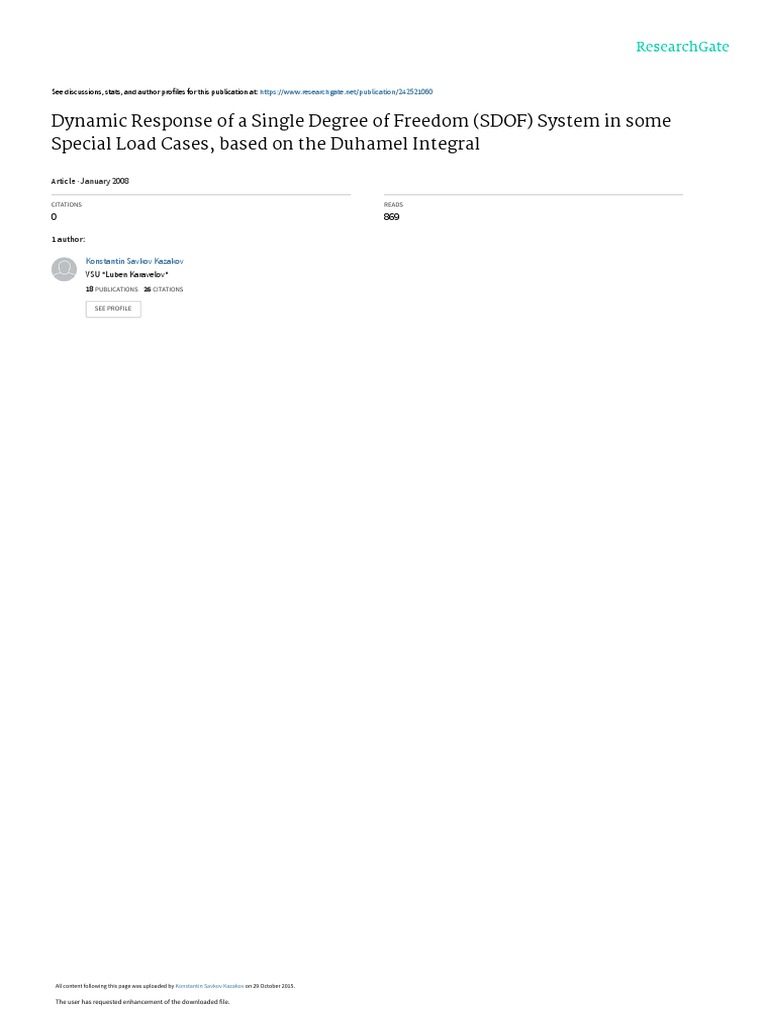This screenshot has width=768, height=1024.
Task: Click the READS heading label
Action: tap(393, 204)
